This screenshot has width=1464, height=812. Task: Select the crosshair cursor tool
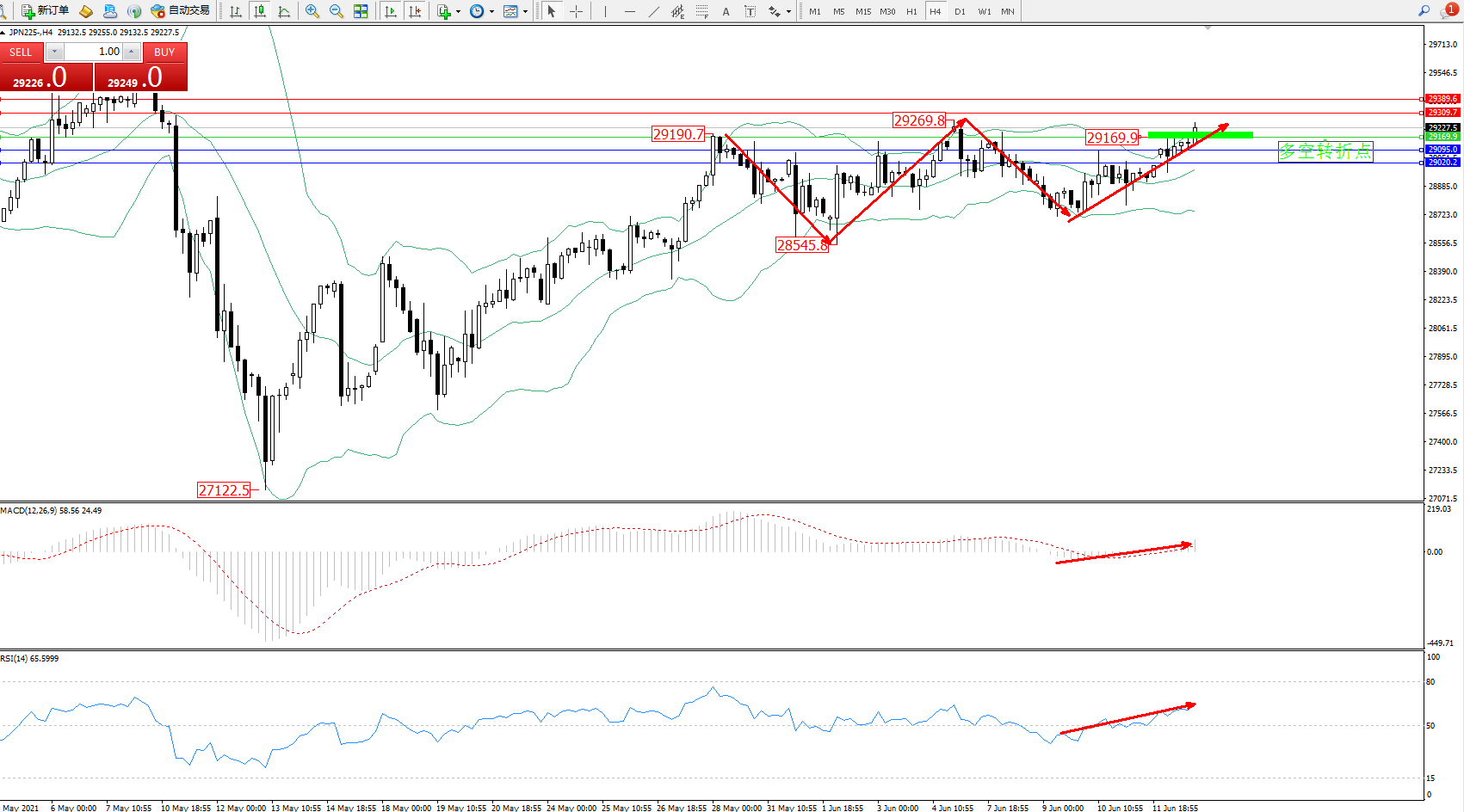tap(576, 11)
